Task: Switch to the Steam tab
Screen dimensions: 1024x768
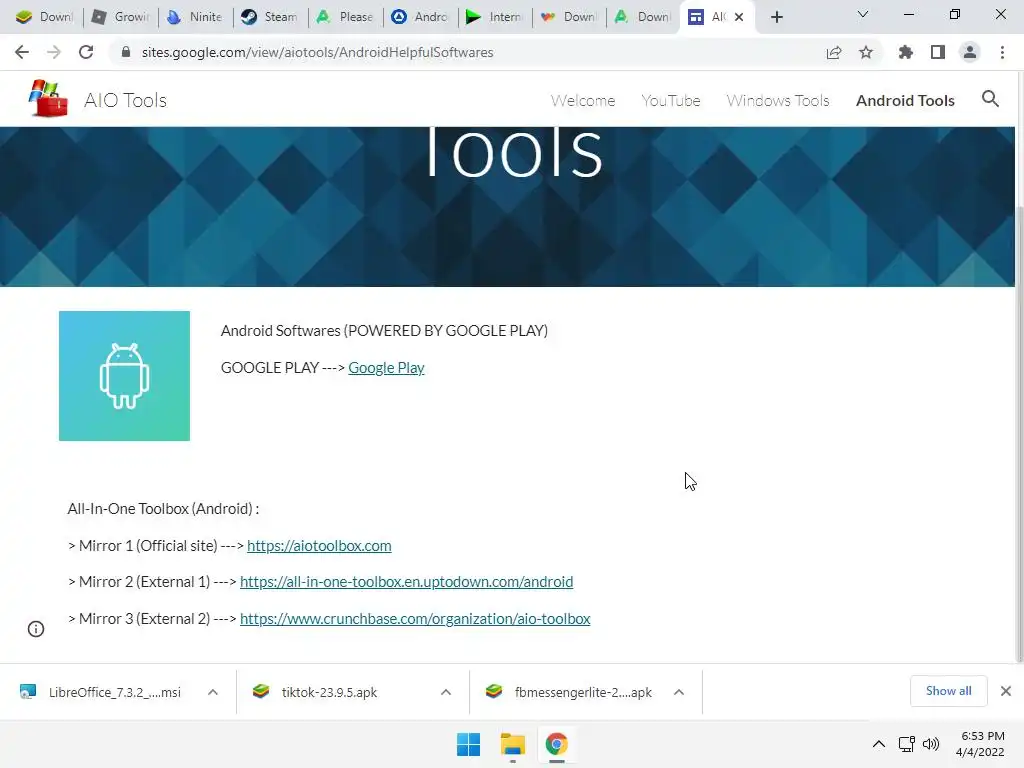Action: point(269,17)
